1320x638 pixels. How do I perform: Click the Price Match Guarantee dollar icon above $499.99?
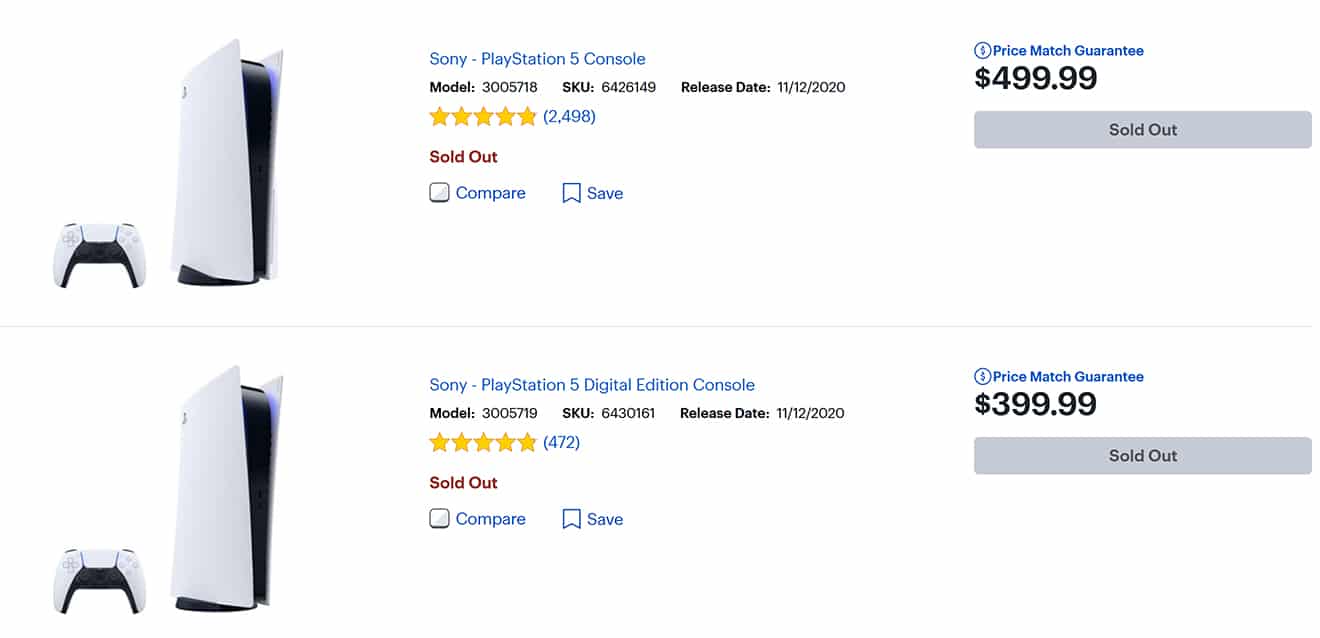[x=982, y=51]
